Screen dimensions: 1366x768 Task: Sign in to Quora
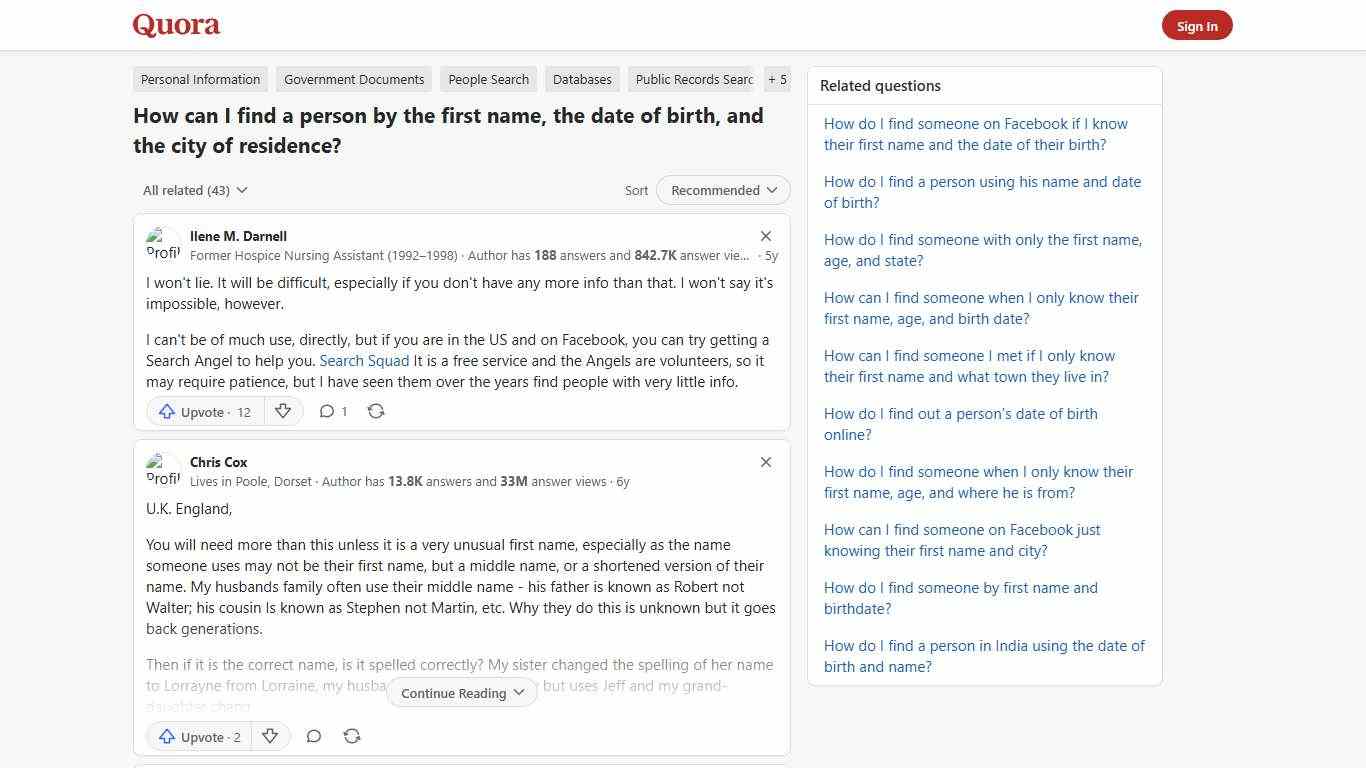point(1197,25)
